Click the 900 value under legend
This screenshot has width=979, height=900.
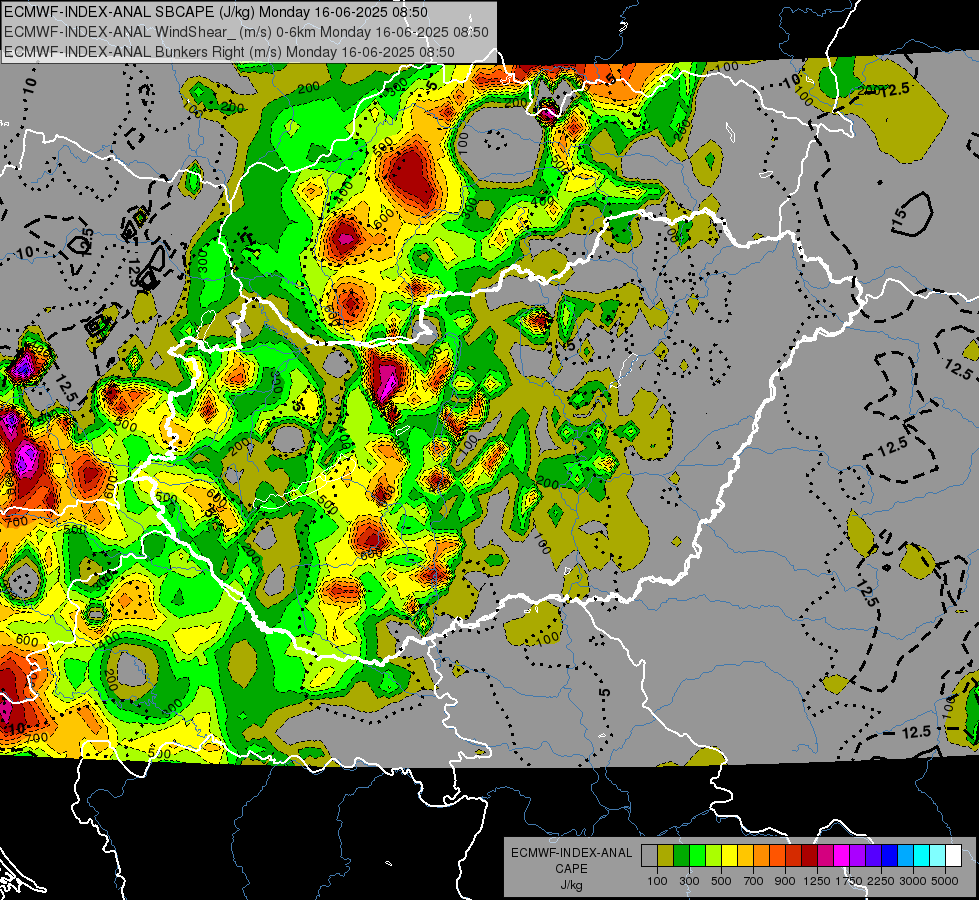click(785, 881)
